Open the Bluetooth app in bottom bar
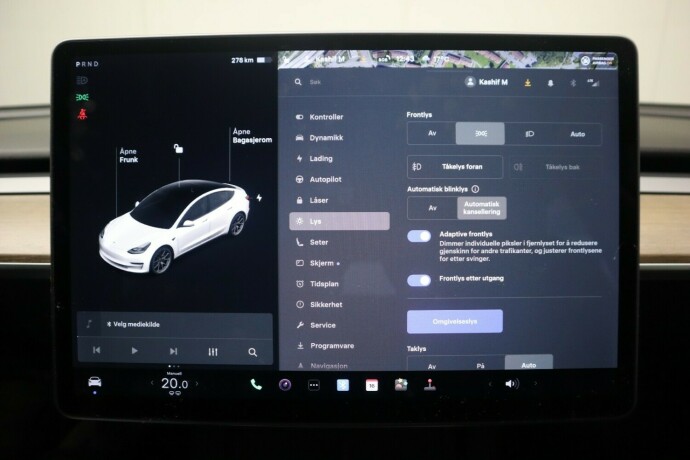Screen dimensions: 690x460 (x=343, y=385)
